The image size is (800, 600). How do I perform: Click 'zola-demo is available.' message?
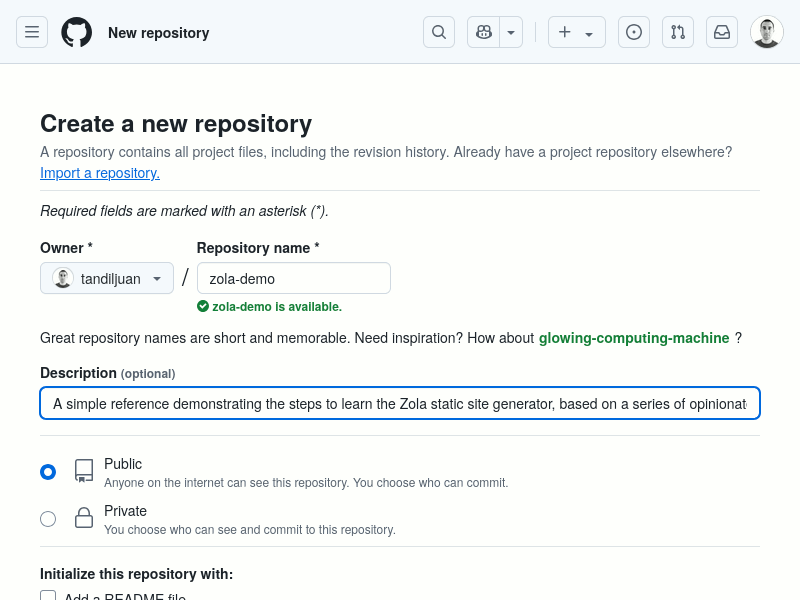point(277,307)
